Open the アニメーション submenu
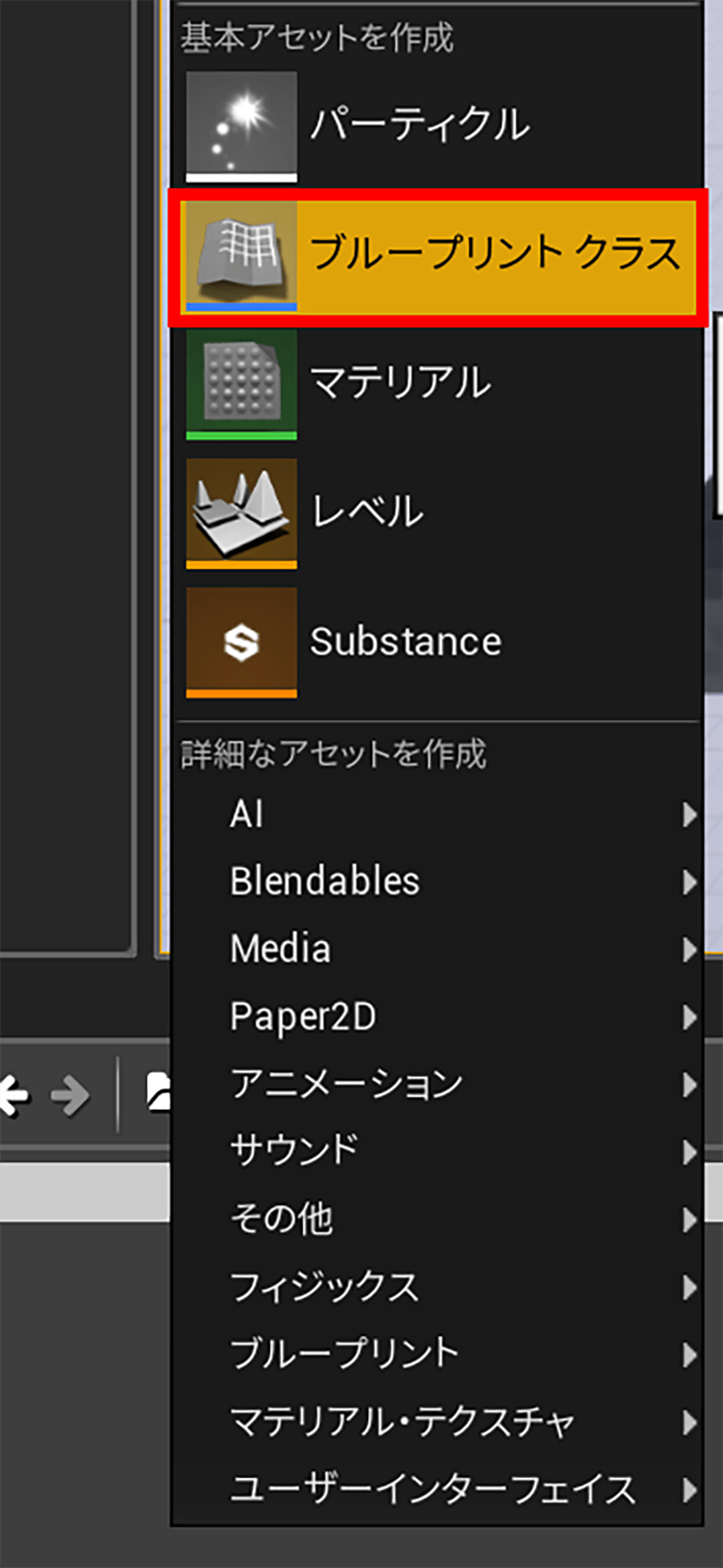This screenshot has height=1568, width=723. (x=438, y=1085)
